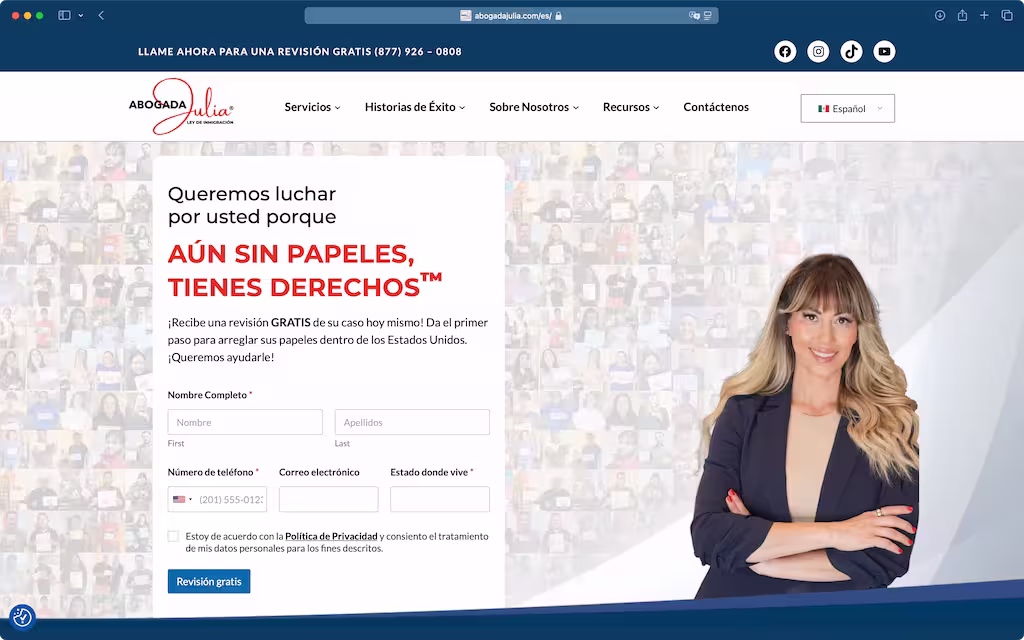
Task: Click the abogadajulia.com/es/ address bar
Action: click(x=511, y=16)
